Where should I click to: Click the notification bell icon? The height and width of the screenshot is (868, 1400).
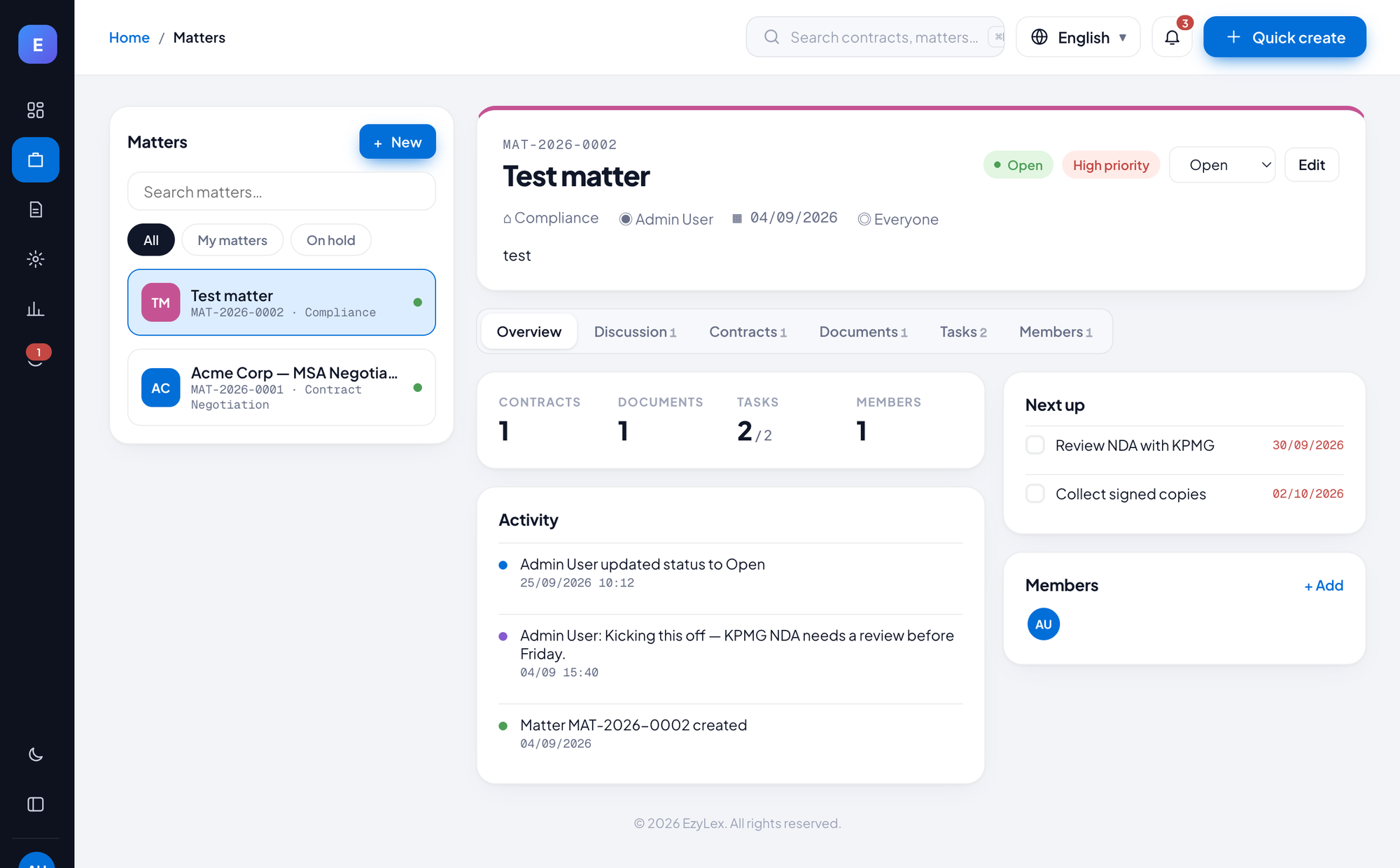(1172, 37)
